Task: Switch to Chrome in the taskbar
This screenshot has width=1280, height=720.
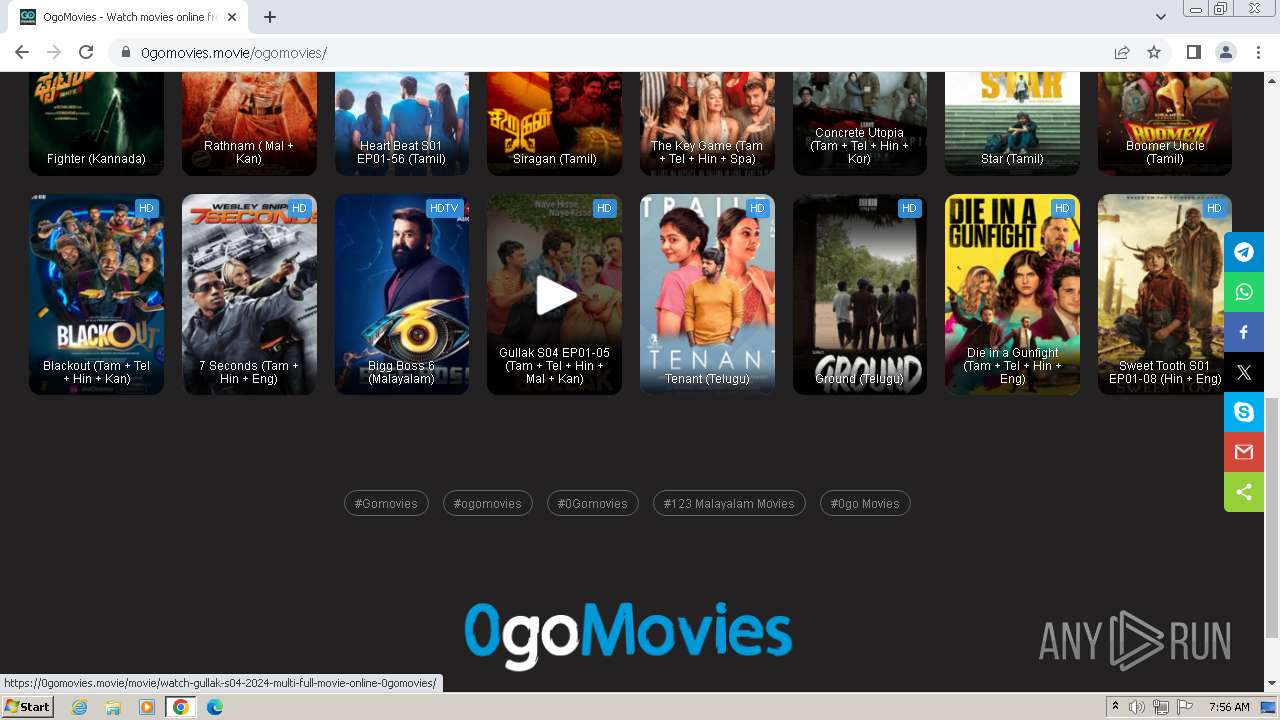Action: pyautogui.click(x=181, y=707)
